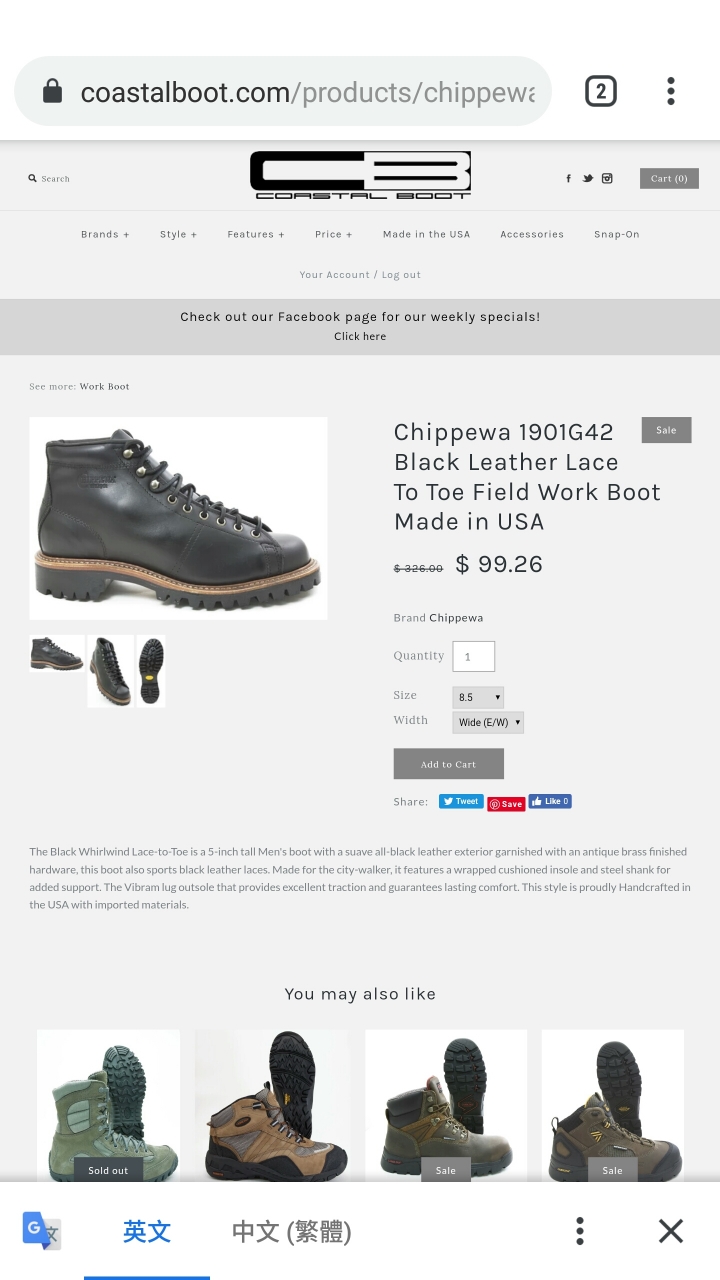Open Chrome's three-dot overflow menu

pos(671,92)
